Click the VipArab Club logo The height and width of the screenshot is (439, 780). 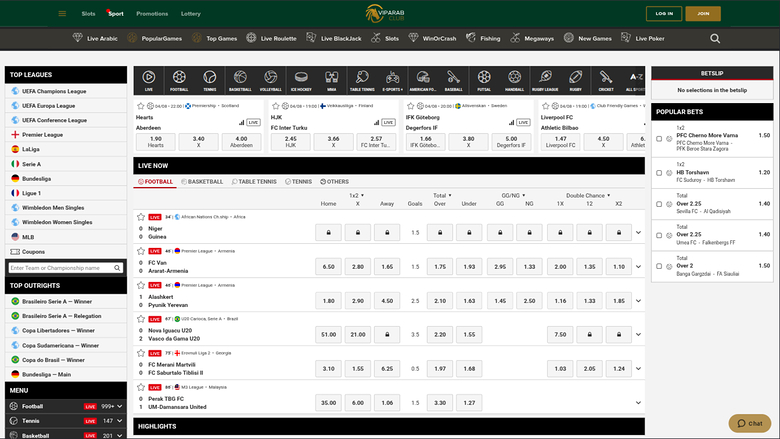coord(386,13)
